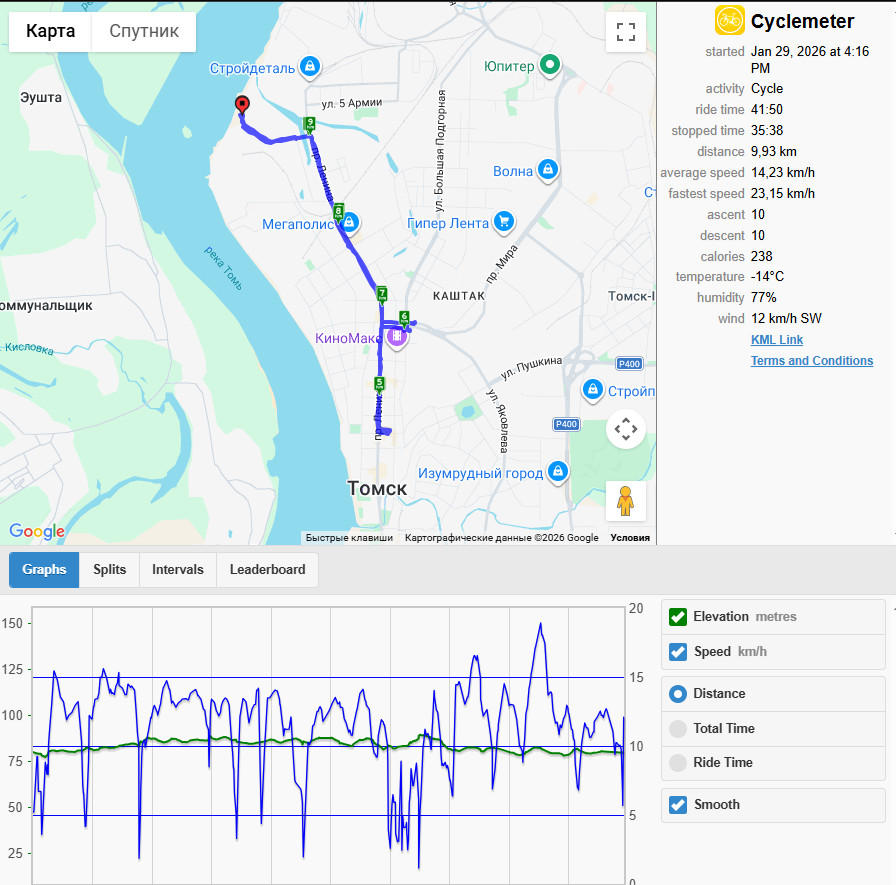The height and width of the screenshot is (885, 896).
Task: Select the Юпитер map marker
Action: (x=550, y=65)
